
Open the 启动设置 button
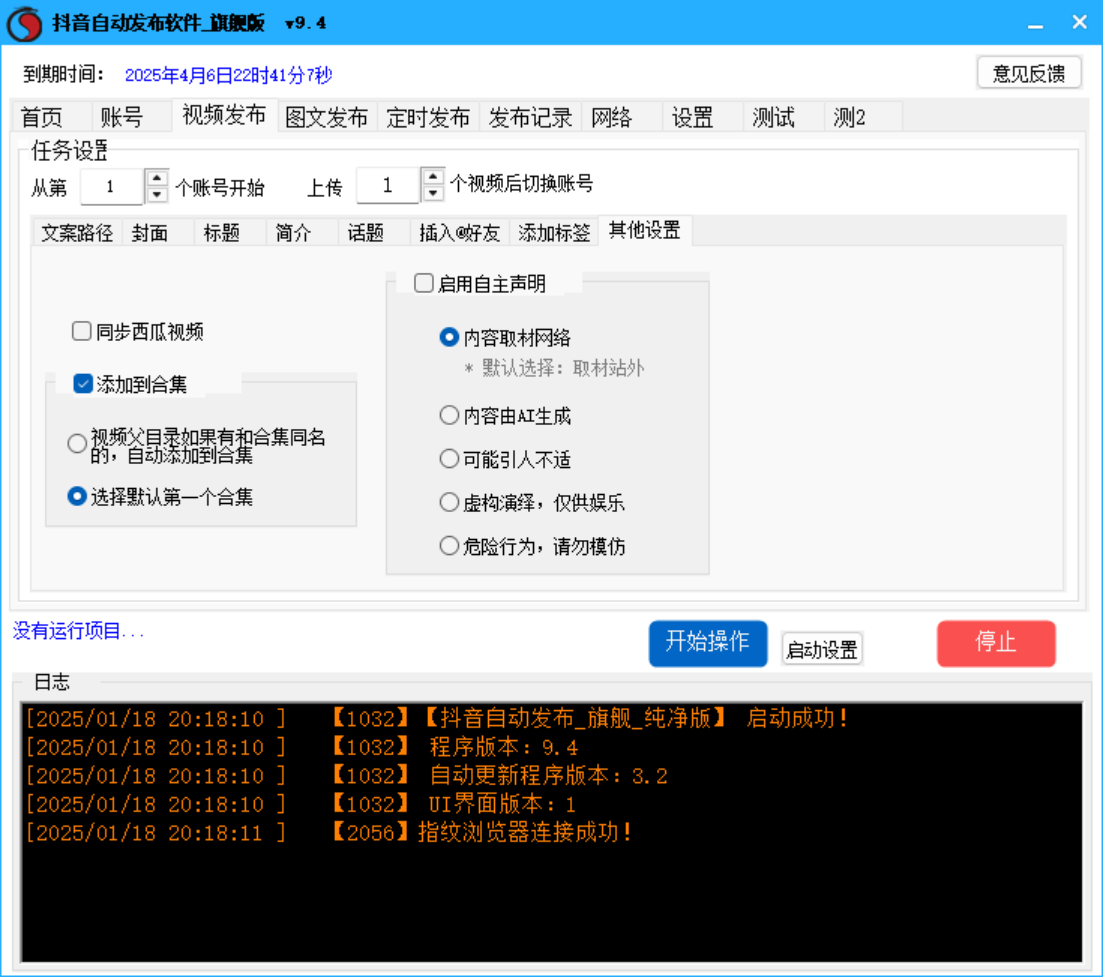pyautogui.click(x=822, y=649)
